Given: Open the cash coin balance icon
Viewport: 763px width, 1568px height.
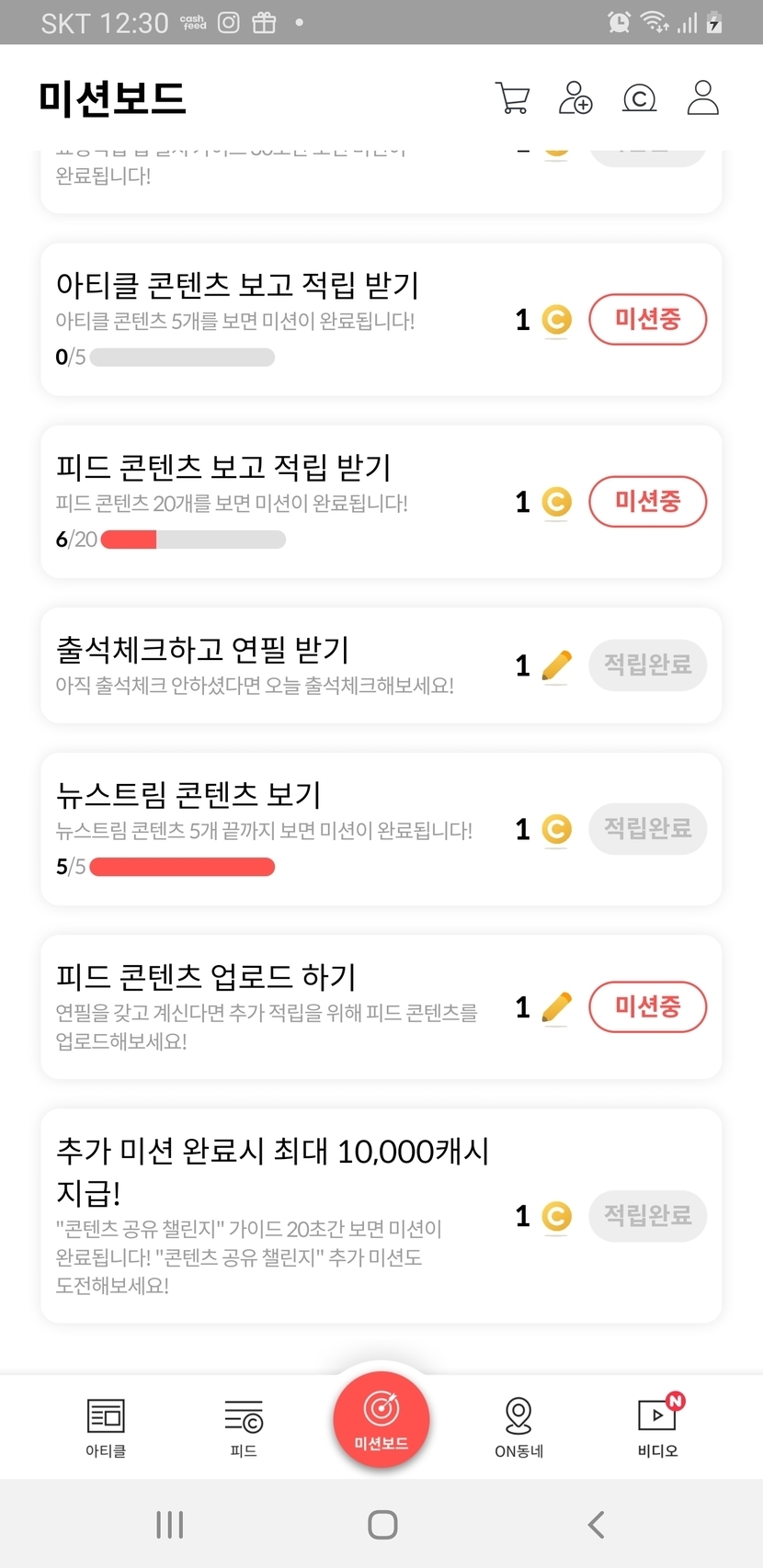Looking at the screenshot, I should [639, 97].
